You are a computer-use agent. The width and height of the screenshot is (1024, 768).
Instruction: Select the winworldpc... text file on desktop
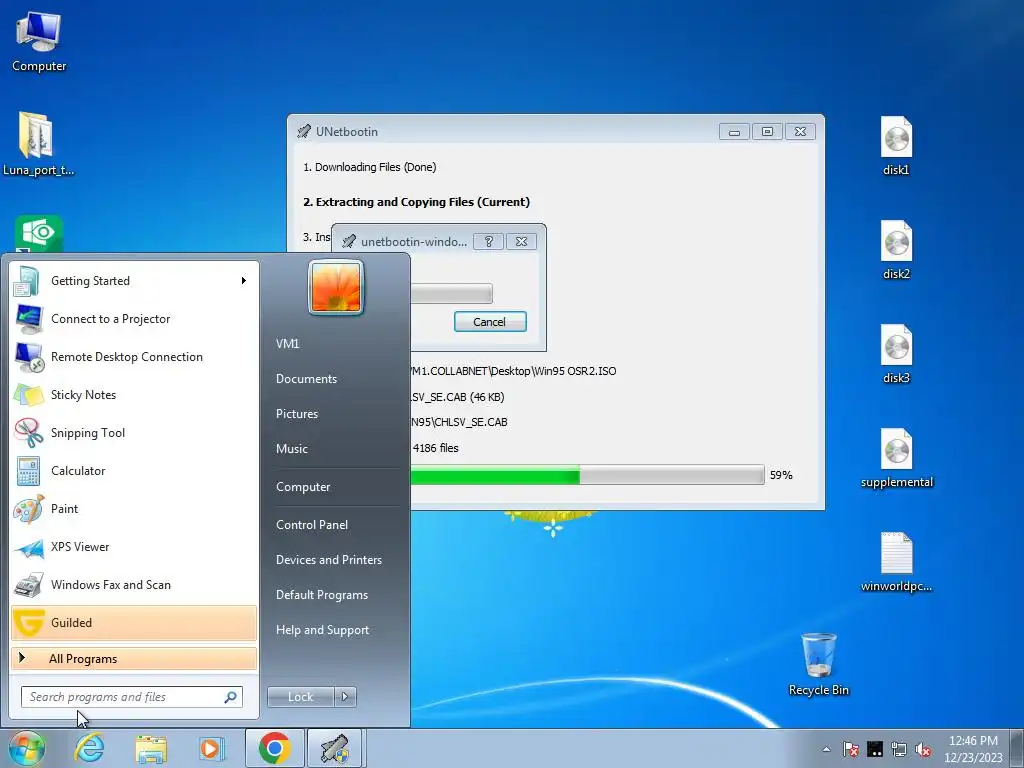(897, 562)
